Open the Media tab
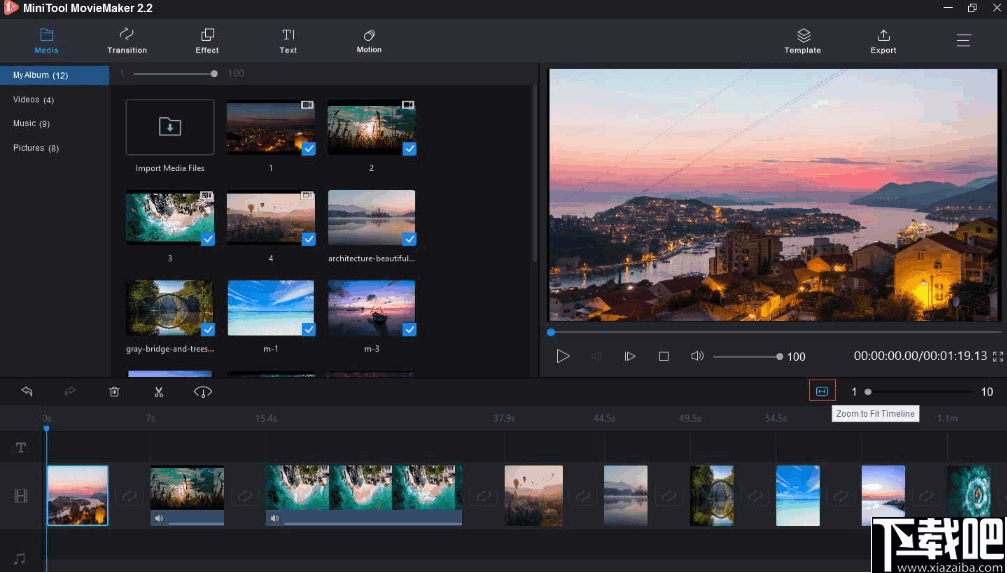Image resolution: width=1007 pixels, height=573 pixels. 46,41
